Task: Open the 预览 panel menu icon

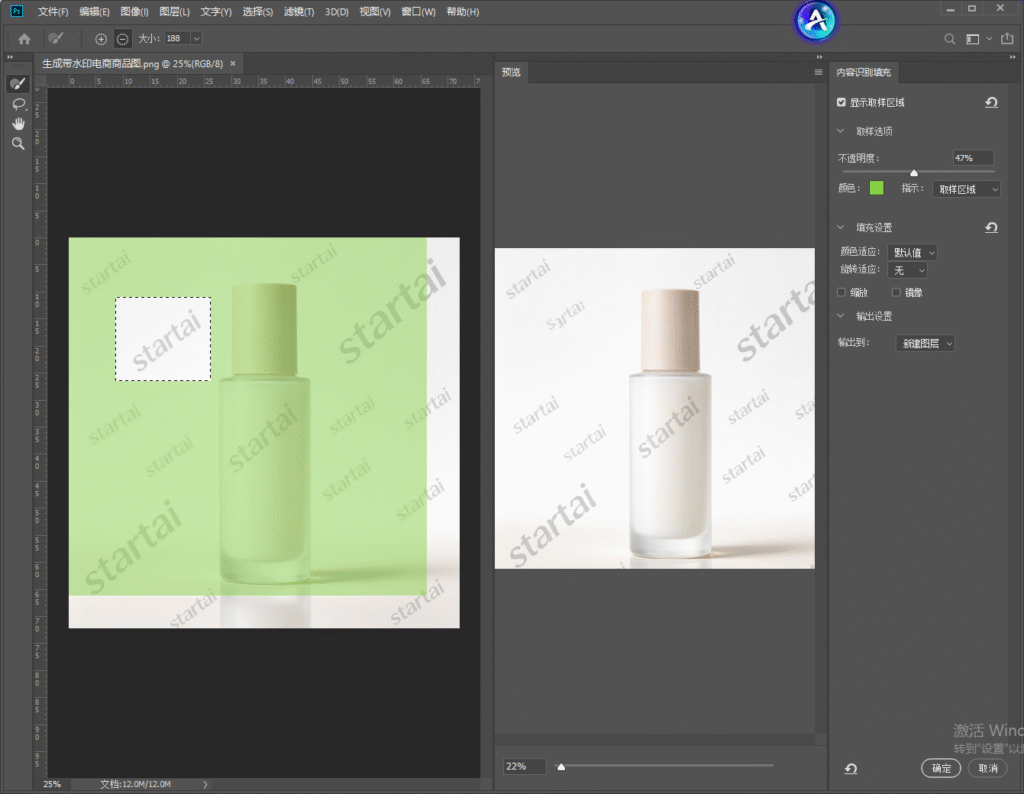Action: pos(818,72)
